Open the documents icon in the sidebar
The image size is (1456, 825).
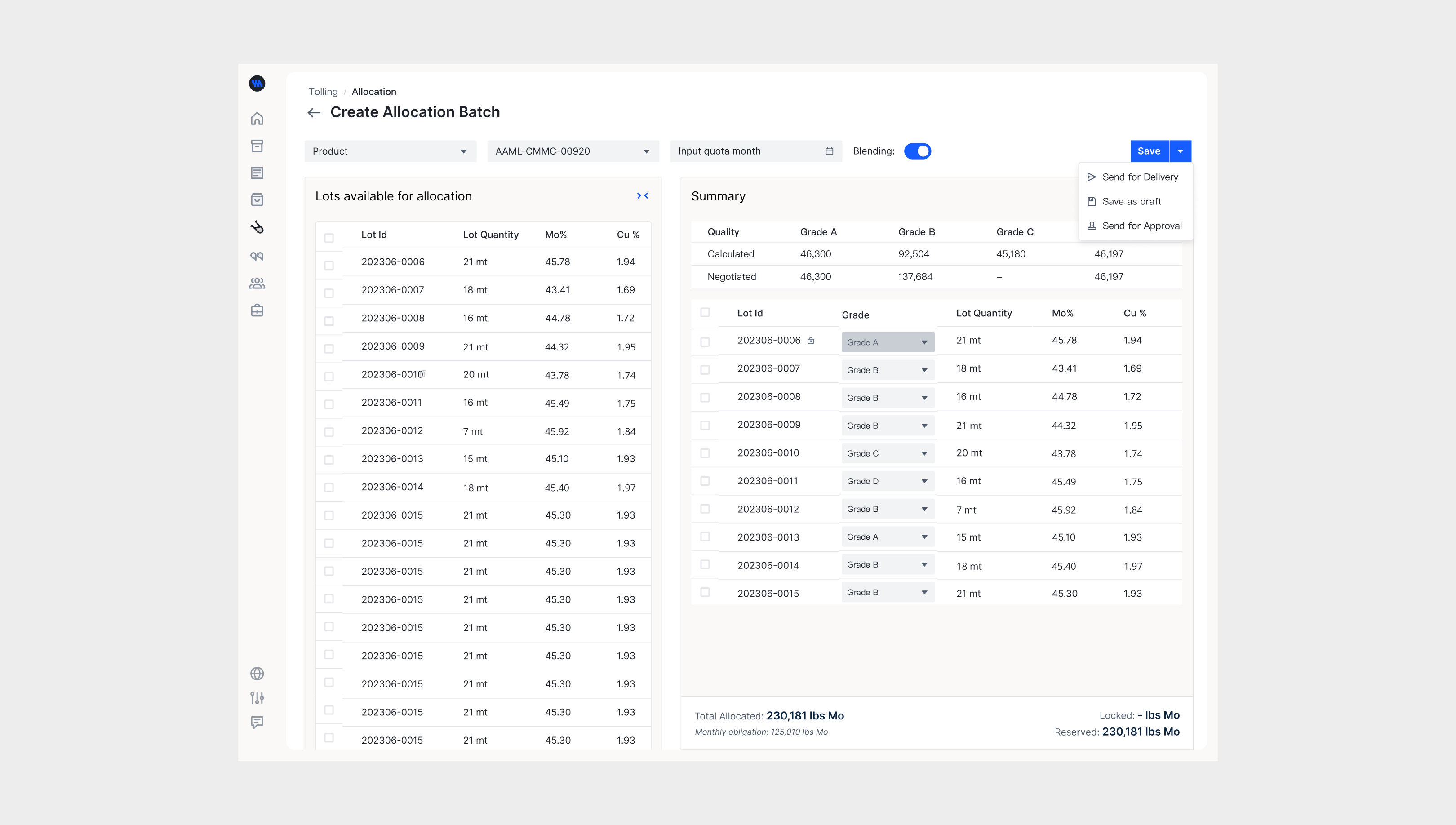(x=258, y=173)
